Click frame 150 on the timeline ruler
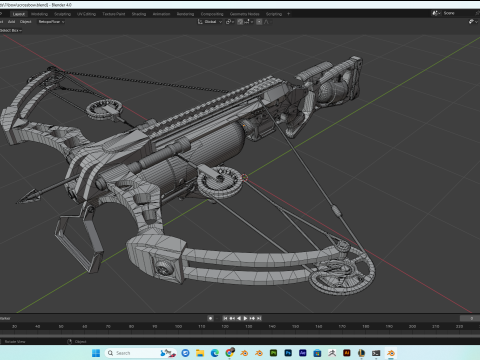The height and width of the screenshot is (360, 480). click(x=295, y=326)
